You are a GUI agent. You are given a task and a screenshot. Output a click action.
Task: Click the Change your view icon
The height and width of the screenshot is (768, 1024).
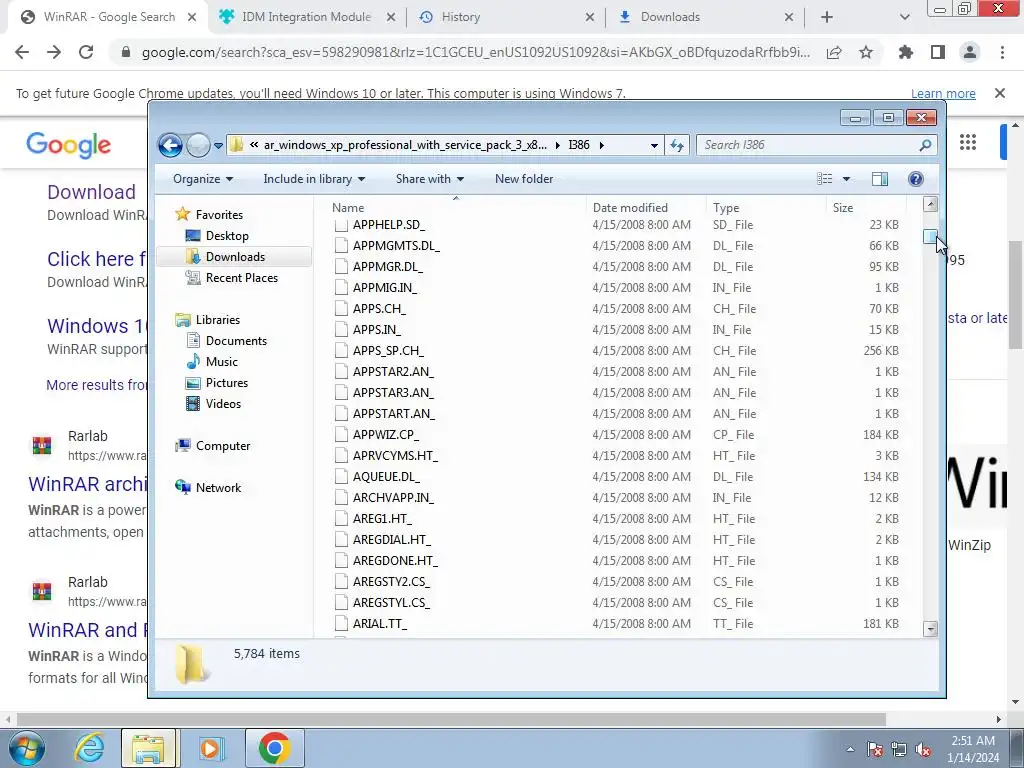825,179
